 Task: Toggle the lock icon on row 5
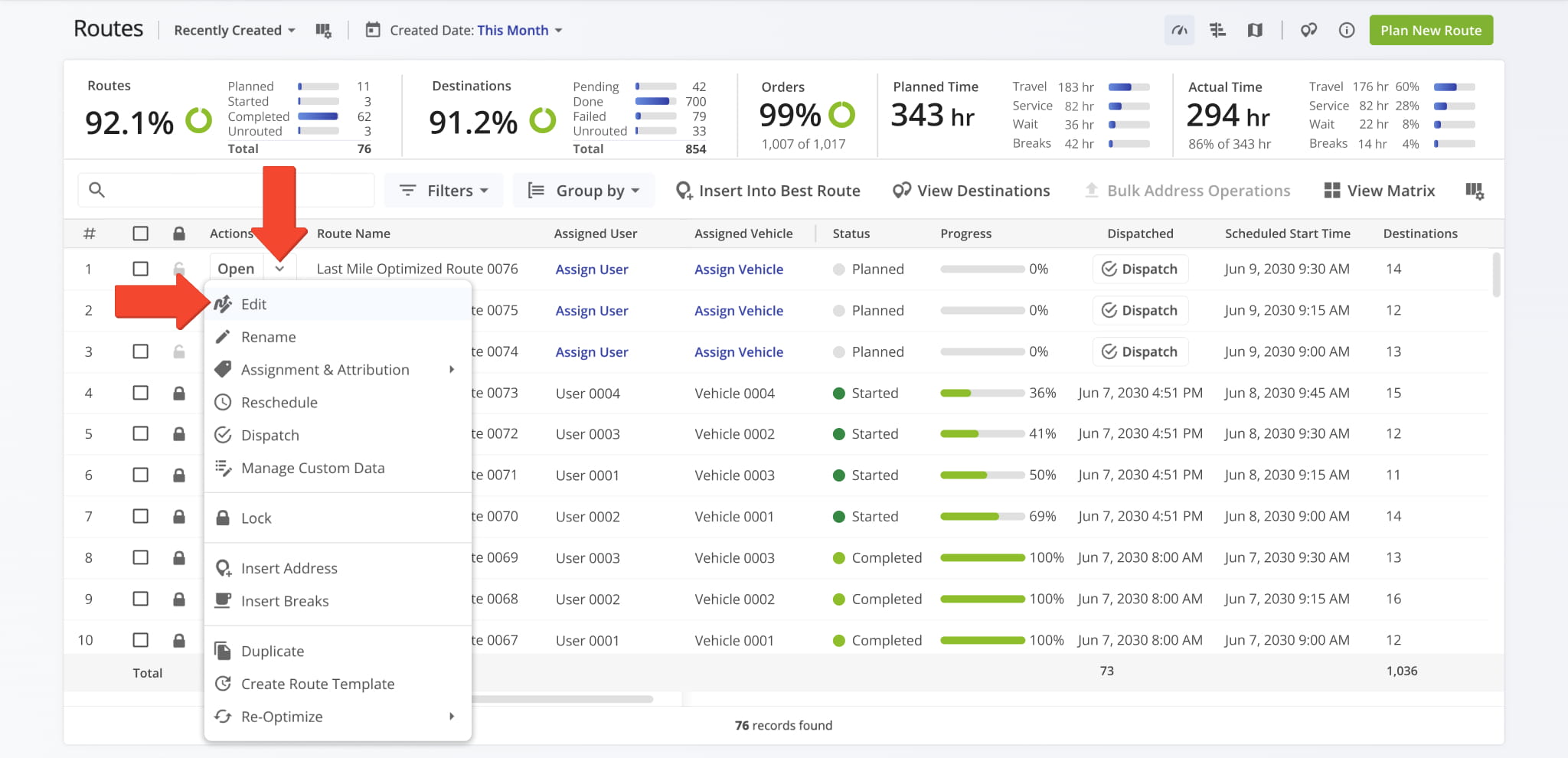(179, 433)
